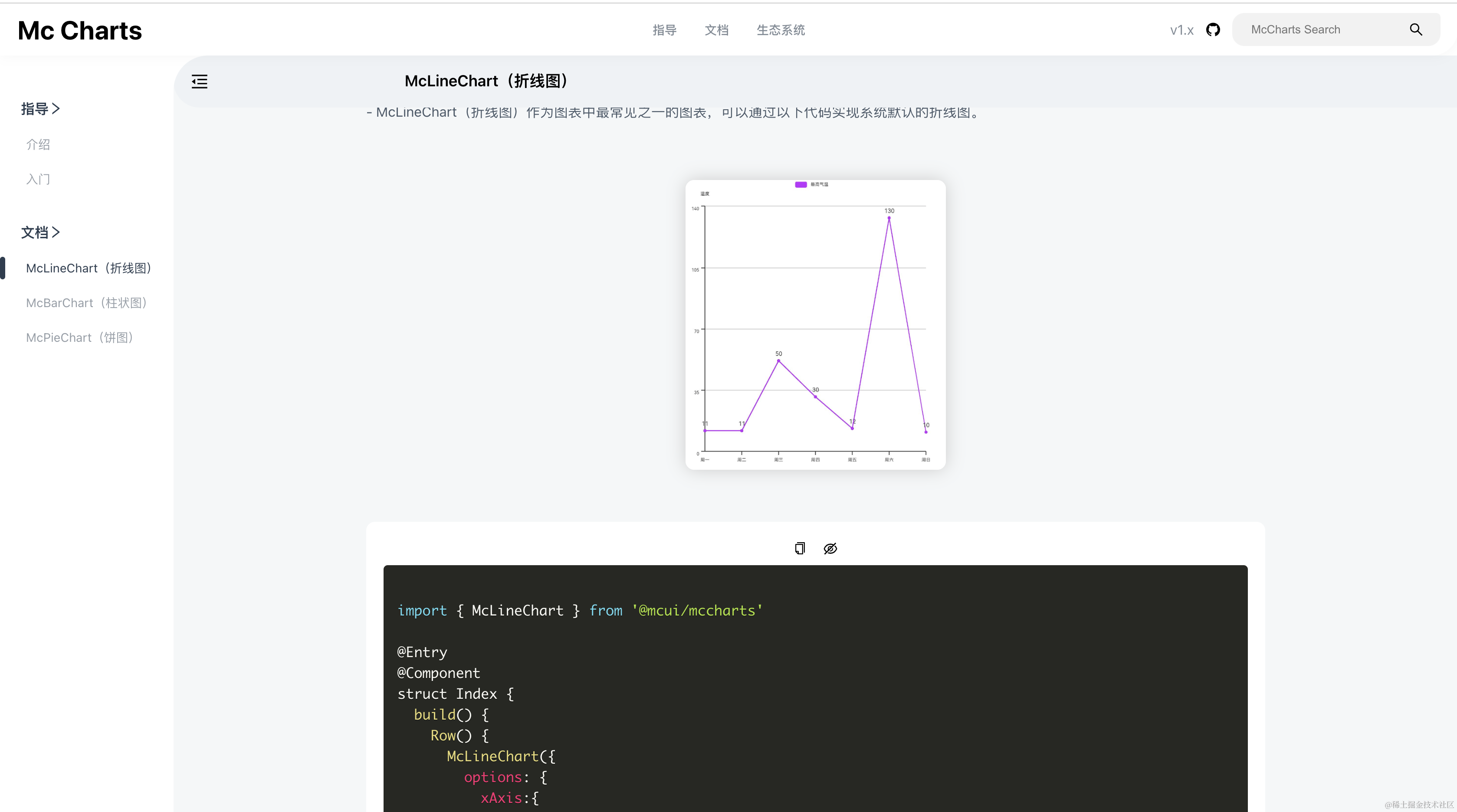Click the search magnifier icon
Screen dimensions: 1457x812
pos(1415,30)
